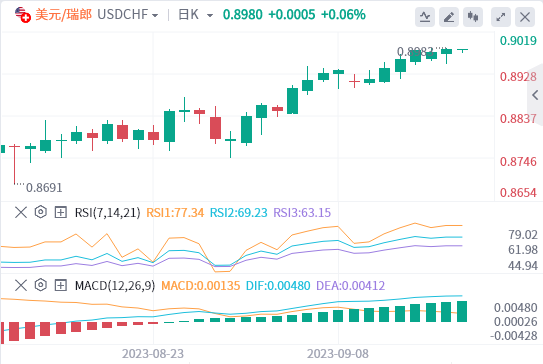
Task: Open MACD indicator settings
Action: pos(41,285)
